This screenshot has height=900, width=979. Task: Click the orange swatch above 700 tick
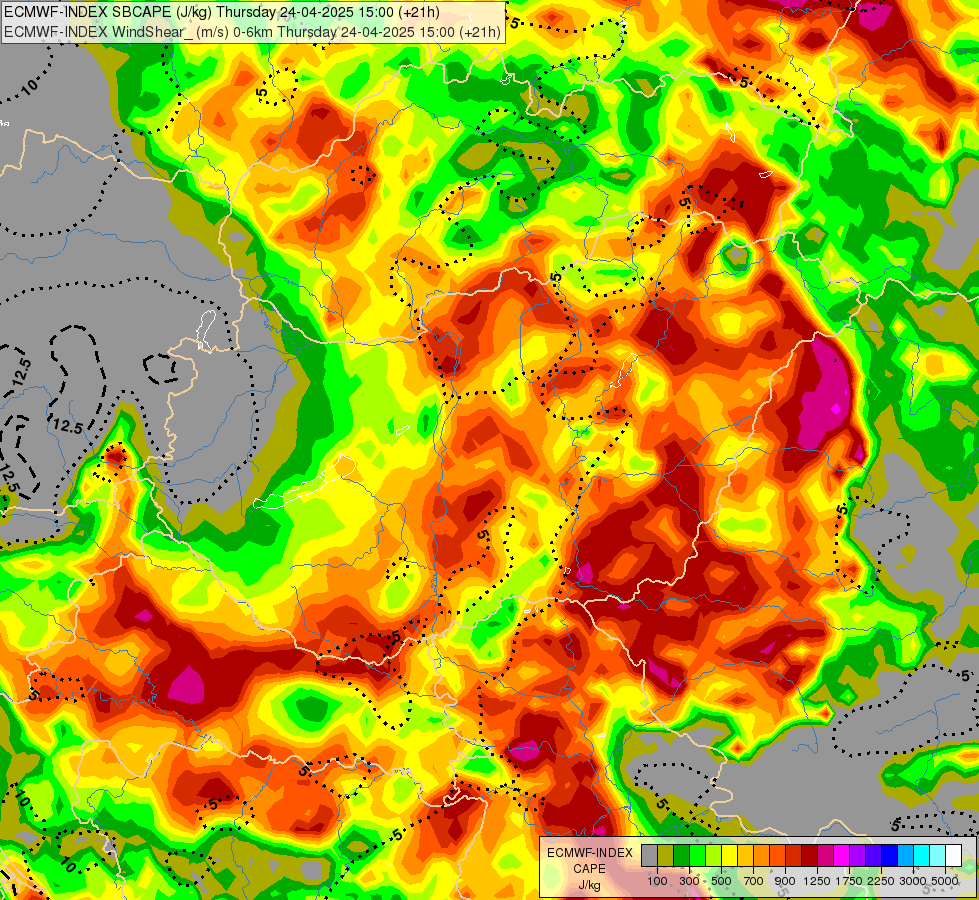tap(762, 855)
